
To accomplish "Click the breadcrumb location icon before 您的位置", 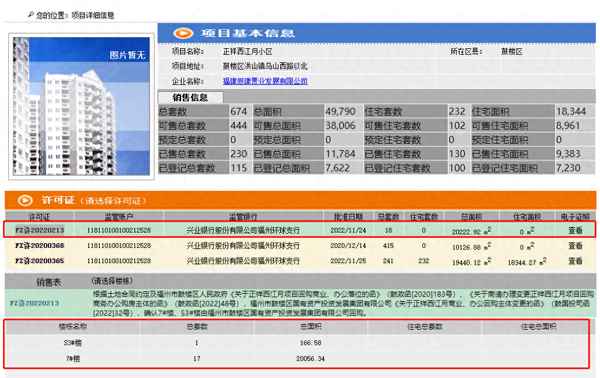I will point(31,15).
